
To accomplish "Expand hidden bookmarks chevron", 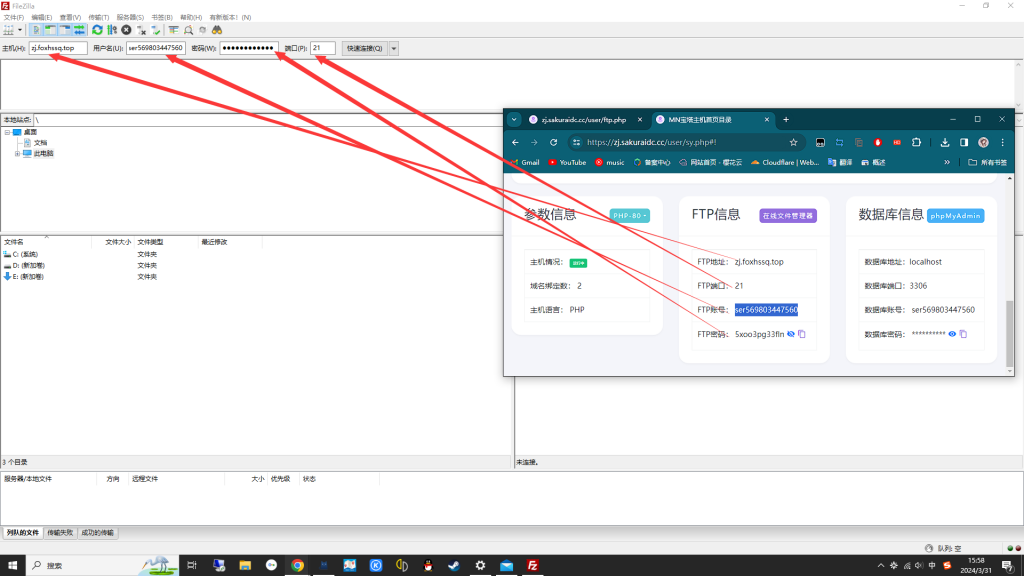I will tap(947, 163).
